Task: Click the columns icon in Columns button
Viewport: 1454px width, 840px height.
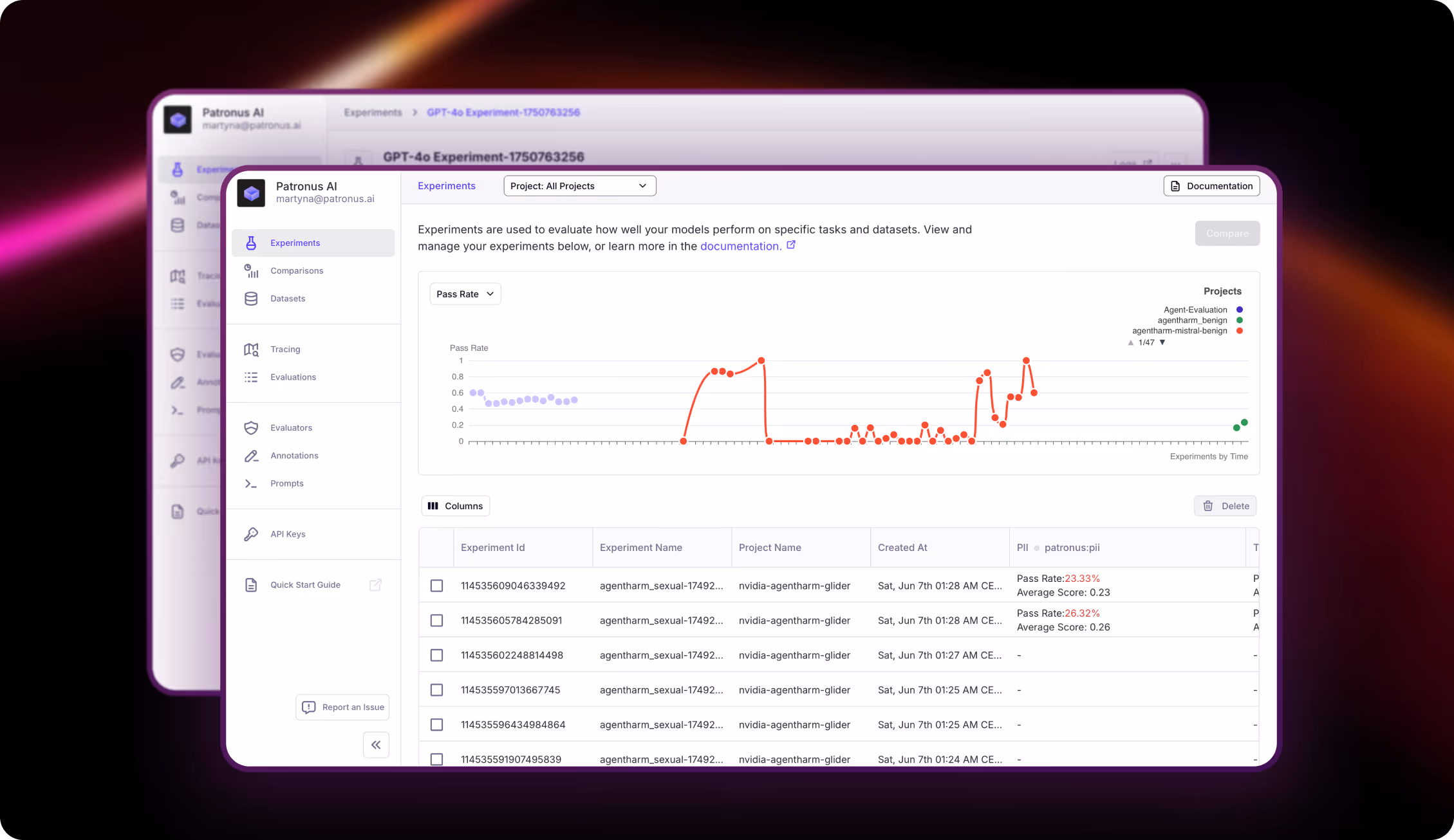Action: click(x=433, y=506)
